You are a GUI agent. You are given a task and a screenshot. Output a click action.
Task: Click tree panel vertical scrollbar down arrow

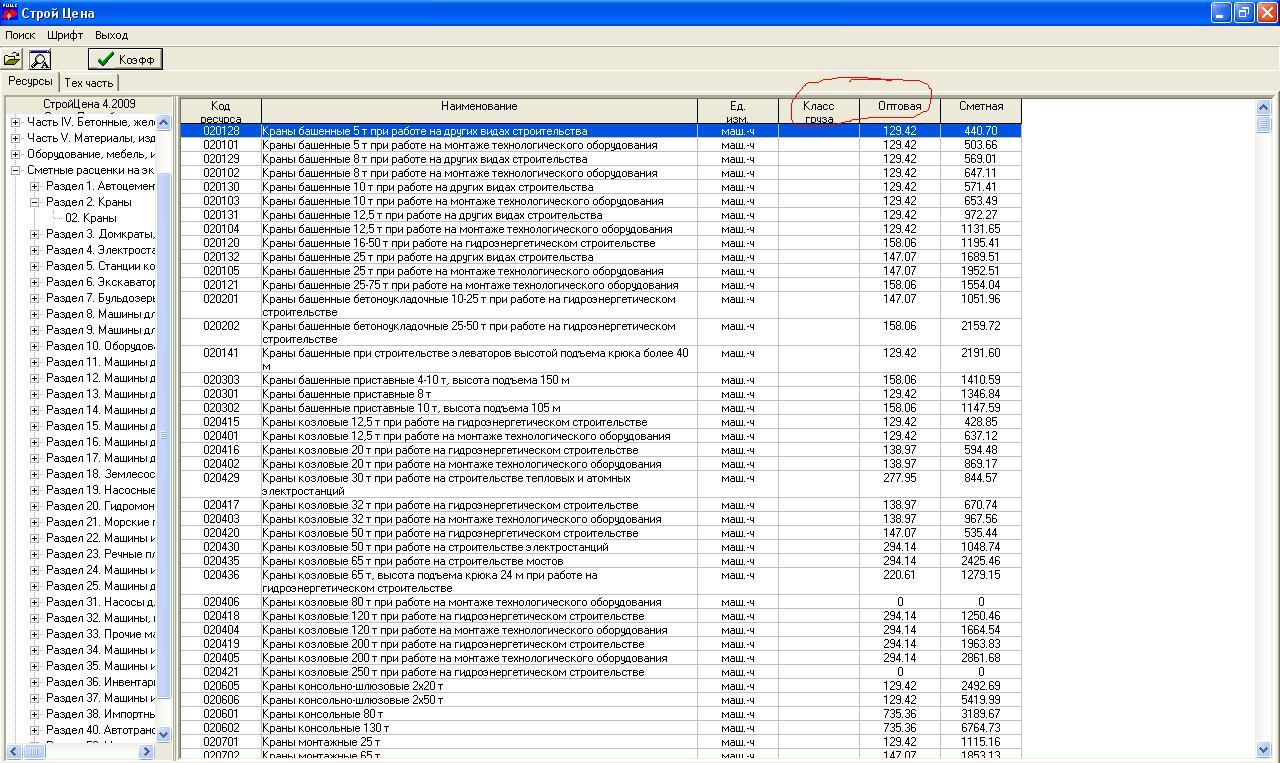[x=164, y=734]
